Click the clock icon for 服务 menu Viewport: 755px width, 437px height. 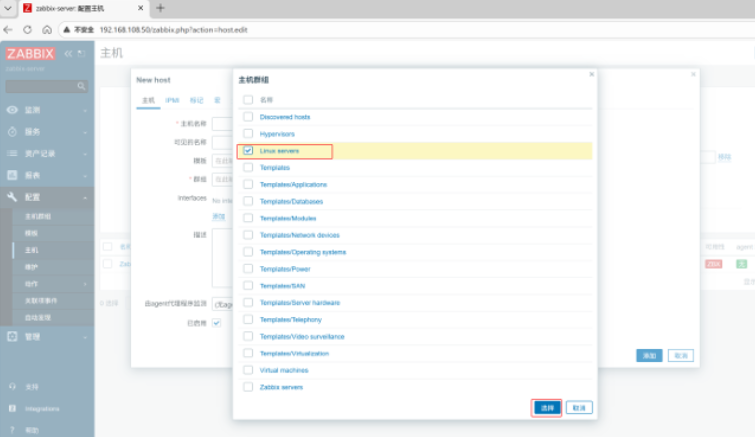pyautogui.click(x=12, y=131)
